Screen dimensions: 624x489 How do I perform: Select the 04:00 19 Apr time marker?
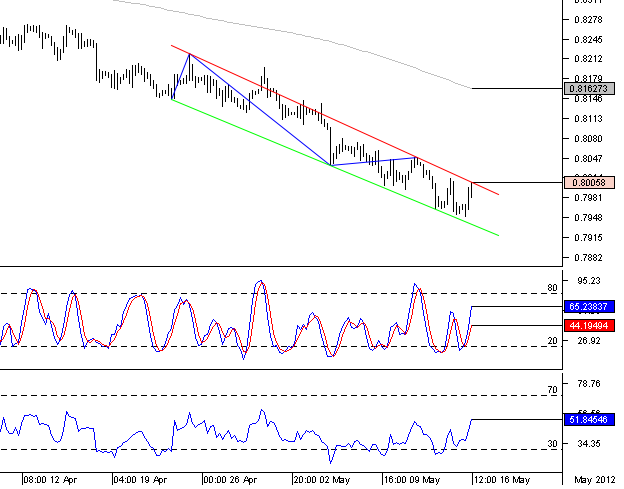140,480
